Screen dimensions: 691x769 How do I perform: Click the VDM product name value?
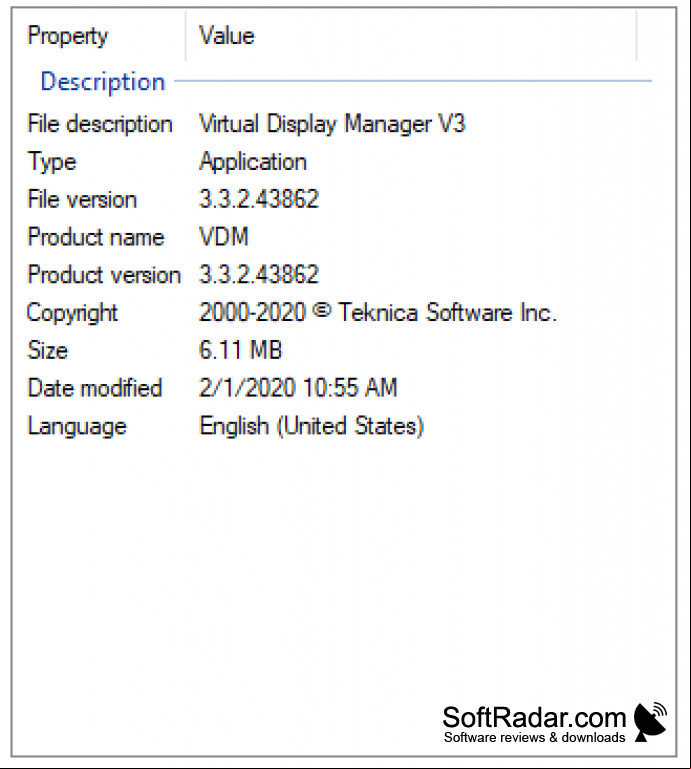224,237
